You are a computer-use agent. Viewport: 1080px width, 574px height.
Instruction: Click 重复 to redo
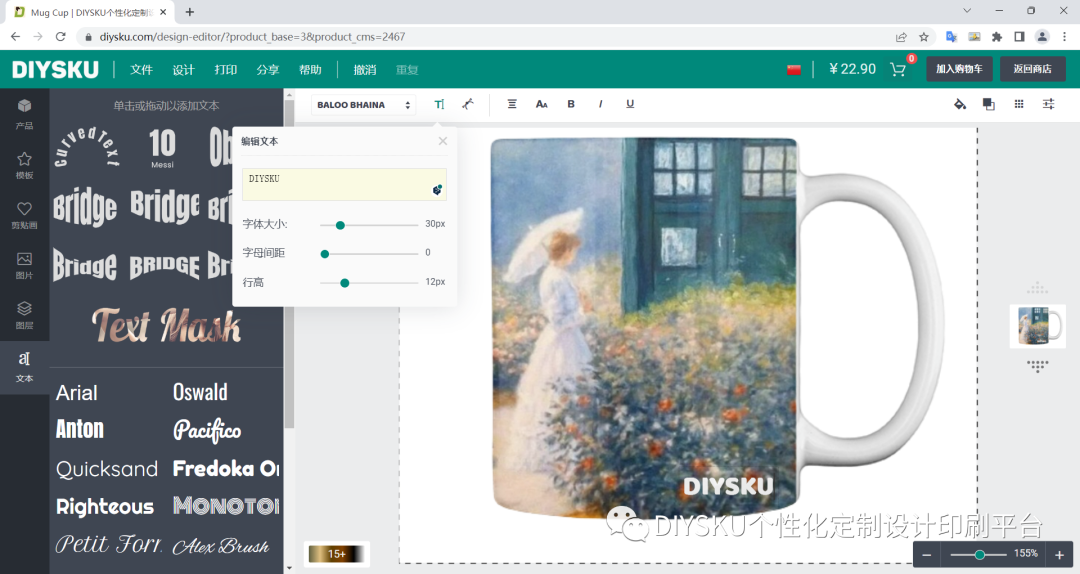tap(407, 70)
